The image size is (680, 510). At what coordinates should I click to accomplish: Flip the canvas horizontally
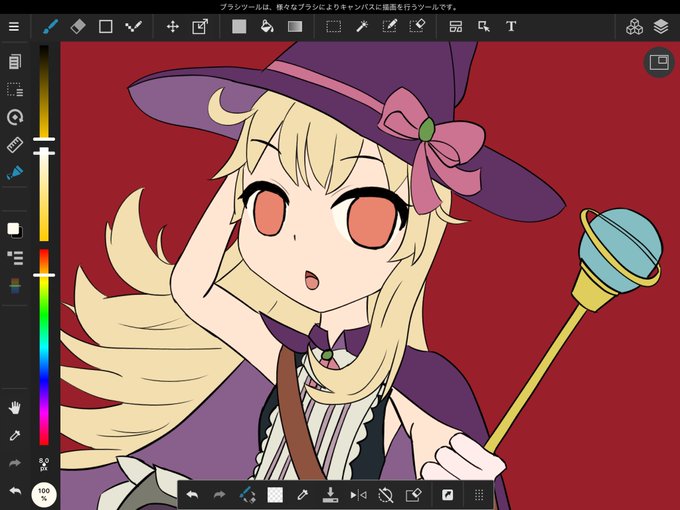(358, 494)
